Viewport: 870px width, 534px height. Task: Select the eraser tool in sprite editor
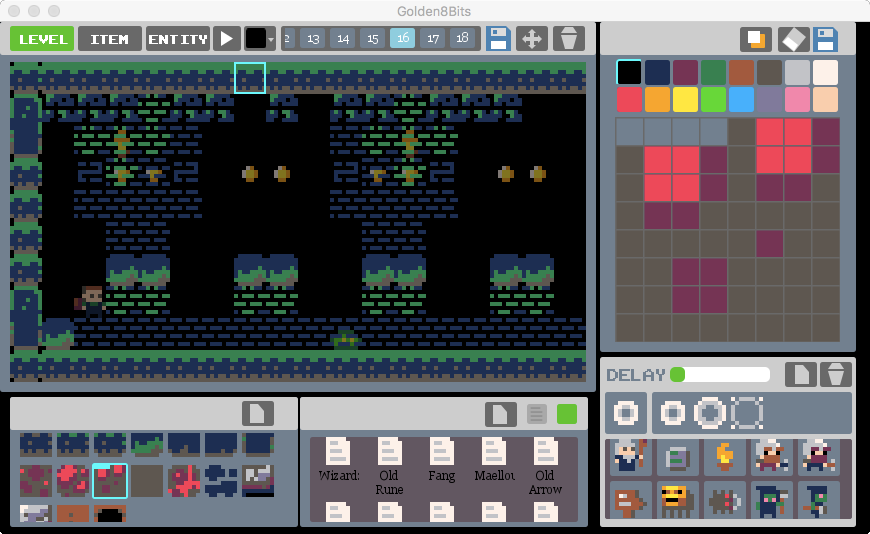[x=792, y=39]
